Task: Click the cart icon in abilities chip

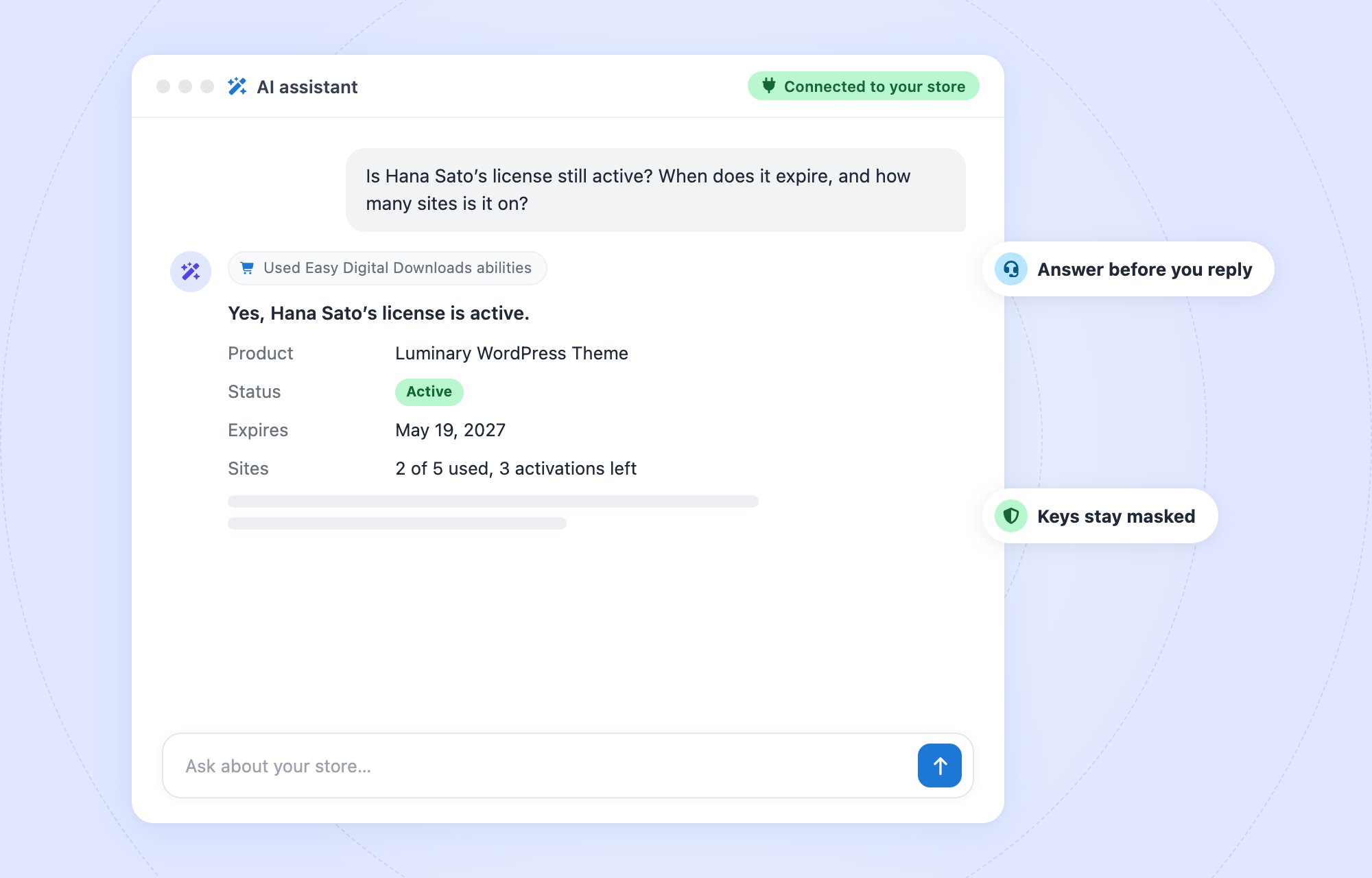Action: pos(248,268)
